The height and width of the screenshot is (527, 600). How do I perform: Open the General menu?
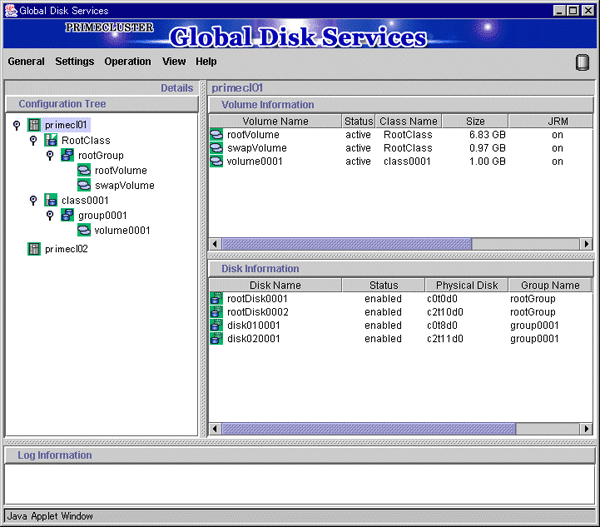click(x=26, y=61)
